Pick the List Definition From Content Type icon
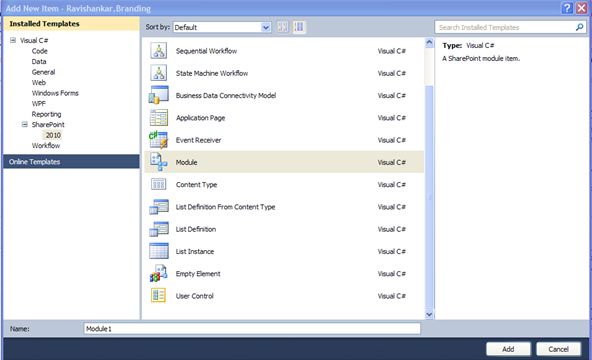This screenshot has height=360, width=592. point(159,206)
